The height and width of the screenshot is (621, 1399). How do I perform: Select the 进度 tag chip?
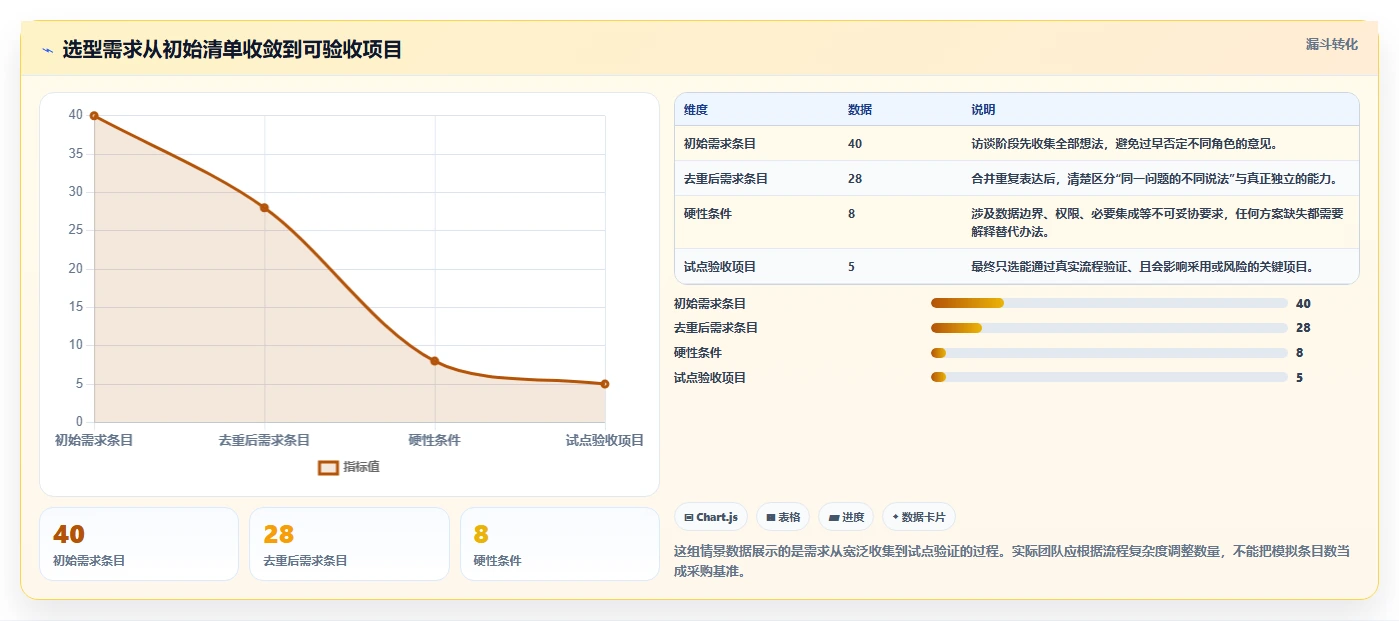846,517
